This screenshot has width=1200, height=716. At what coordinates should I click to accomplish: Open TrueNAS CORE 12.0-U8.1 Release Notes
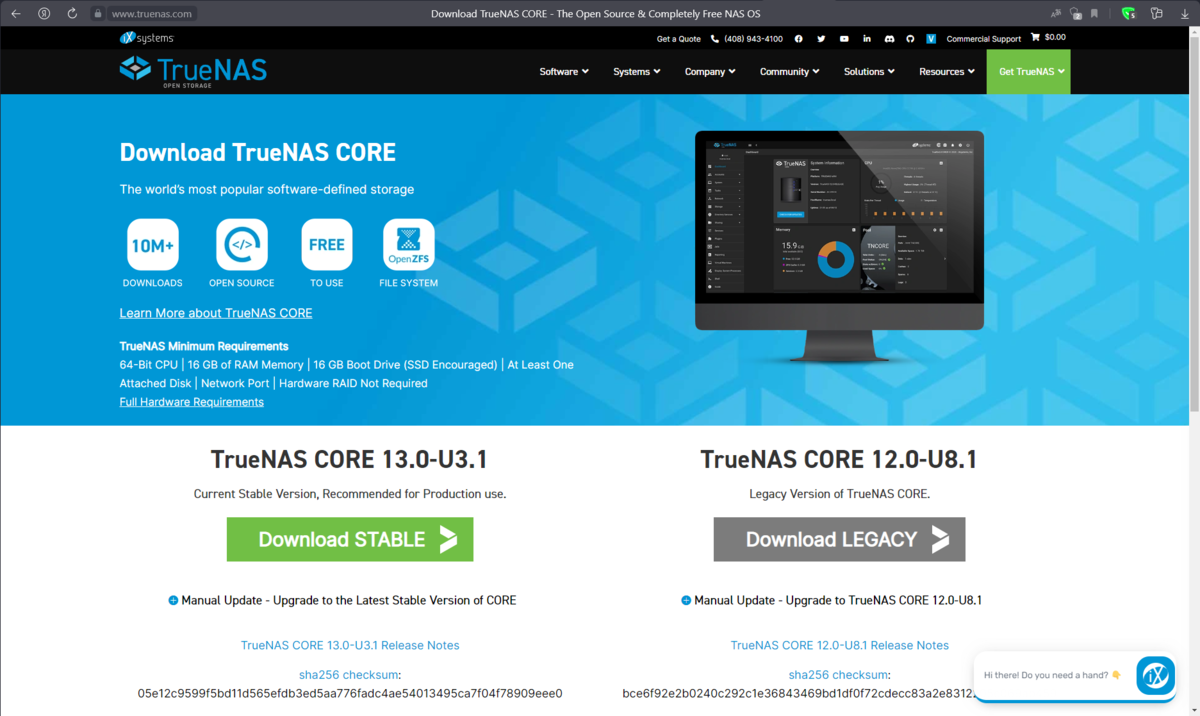coord(840,646)
